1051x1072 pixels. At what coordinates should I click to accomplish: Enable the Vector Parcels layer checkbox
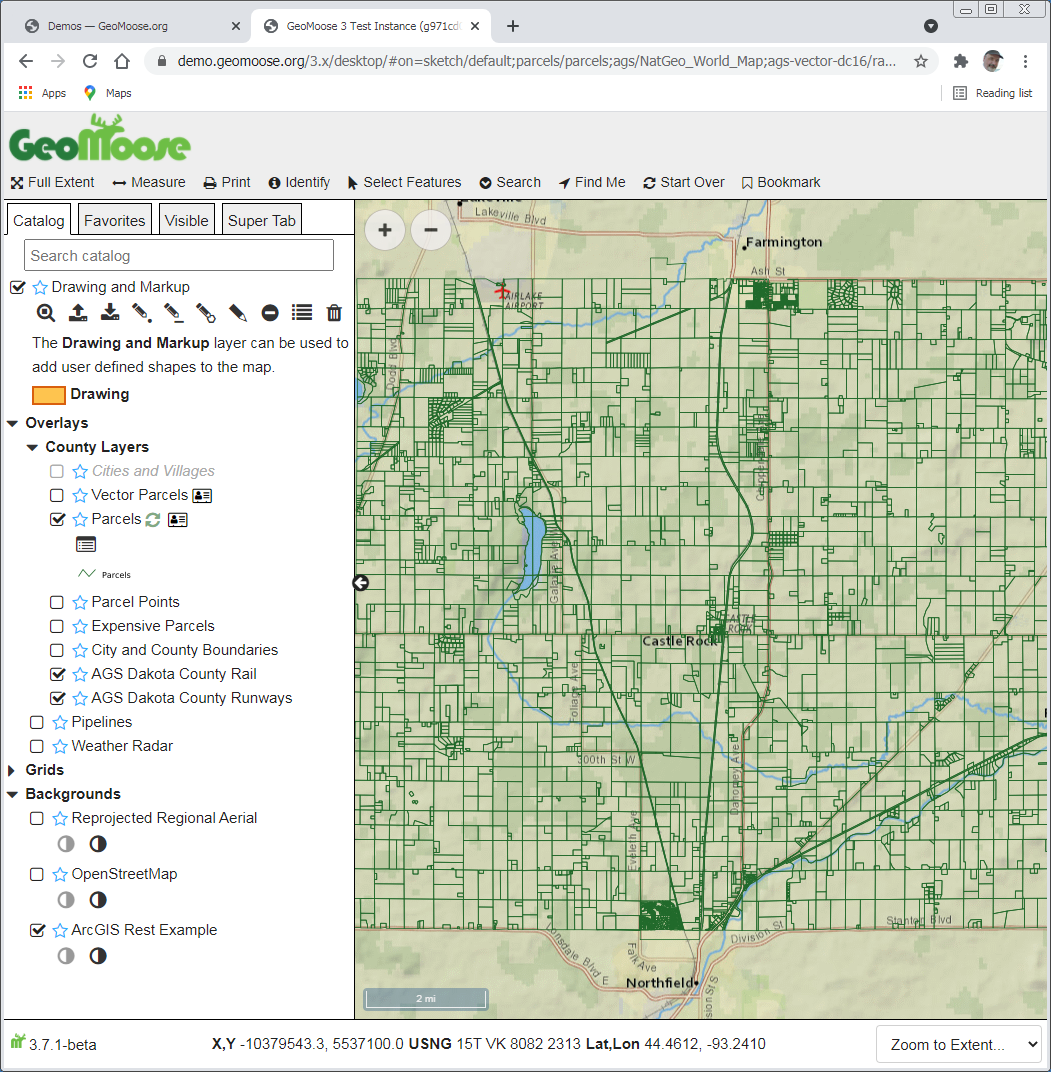[57, 496]
